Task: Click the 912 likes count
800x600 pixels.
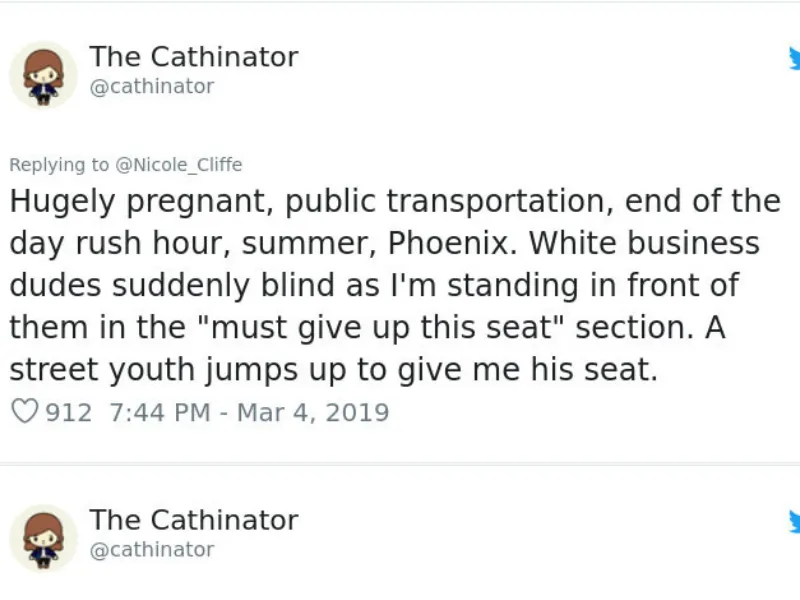Action: click(68, 412)
